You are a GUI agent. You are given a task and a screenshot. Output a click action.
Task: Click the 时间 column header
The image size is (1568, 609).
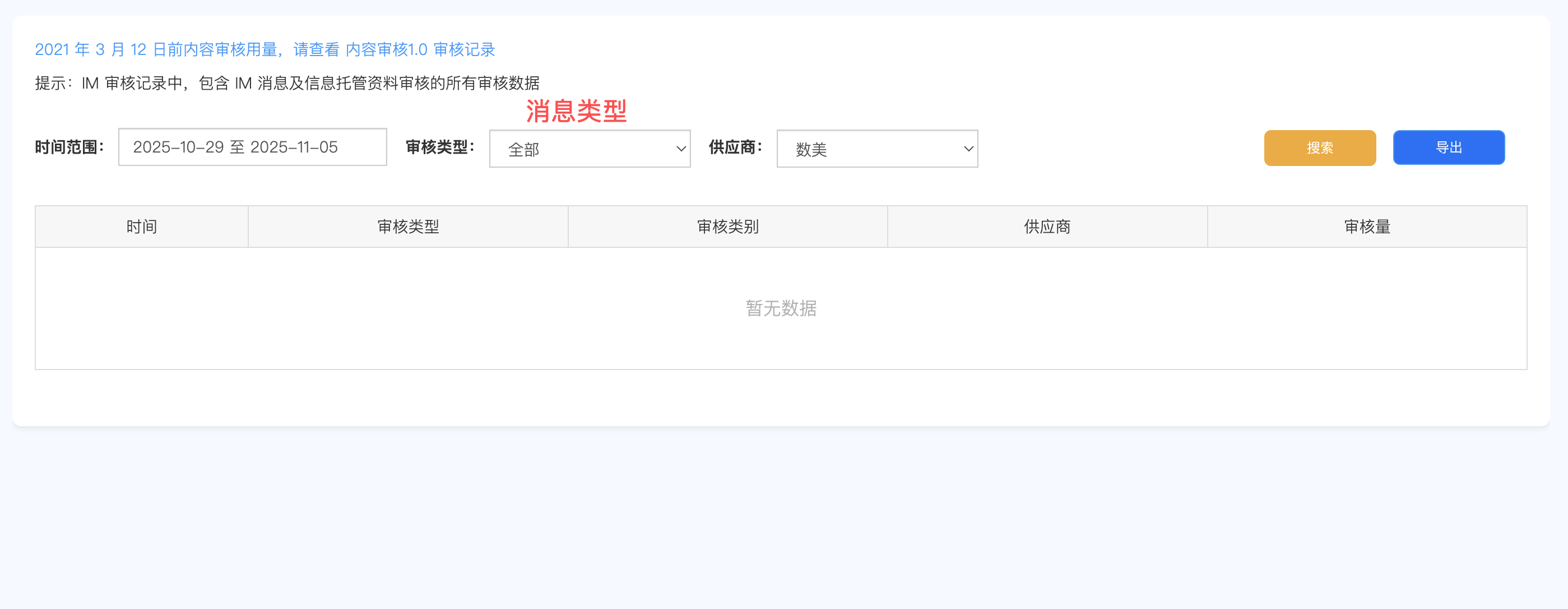click(x=141, y=227)
